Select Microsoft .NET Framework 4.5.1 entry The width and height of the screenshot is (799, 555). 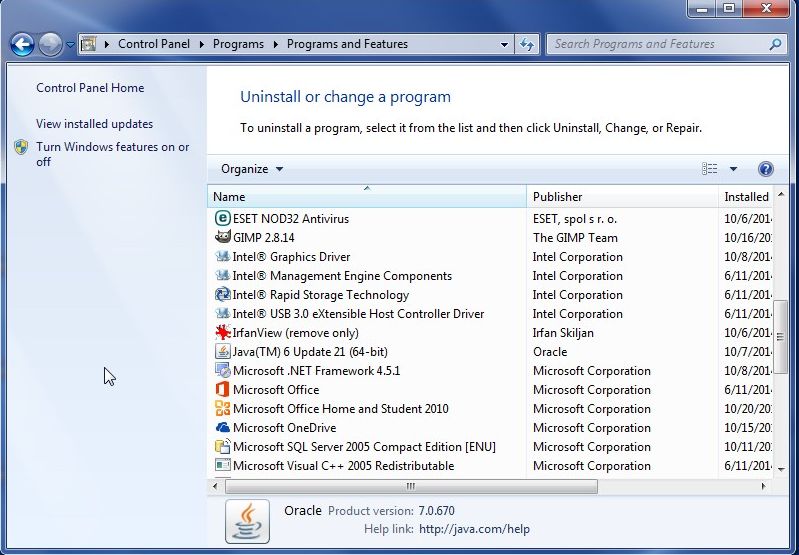click(x=316, y=371)
